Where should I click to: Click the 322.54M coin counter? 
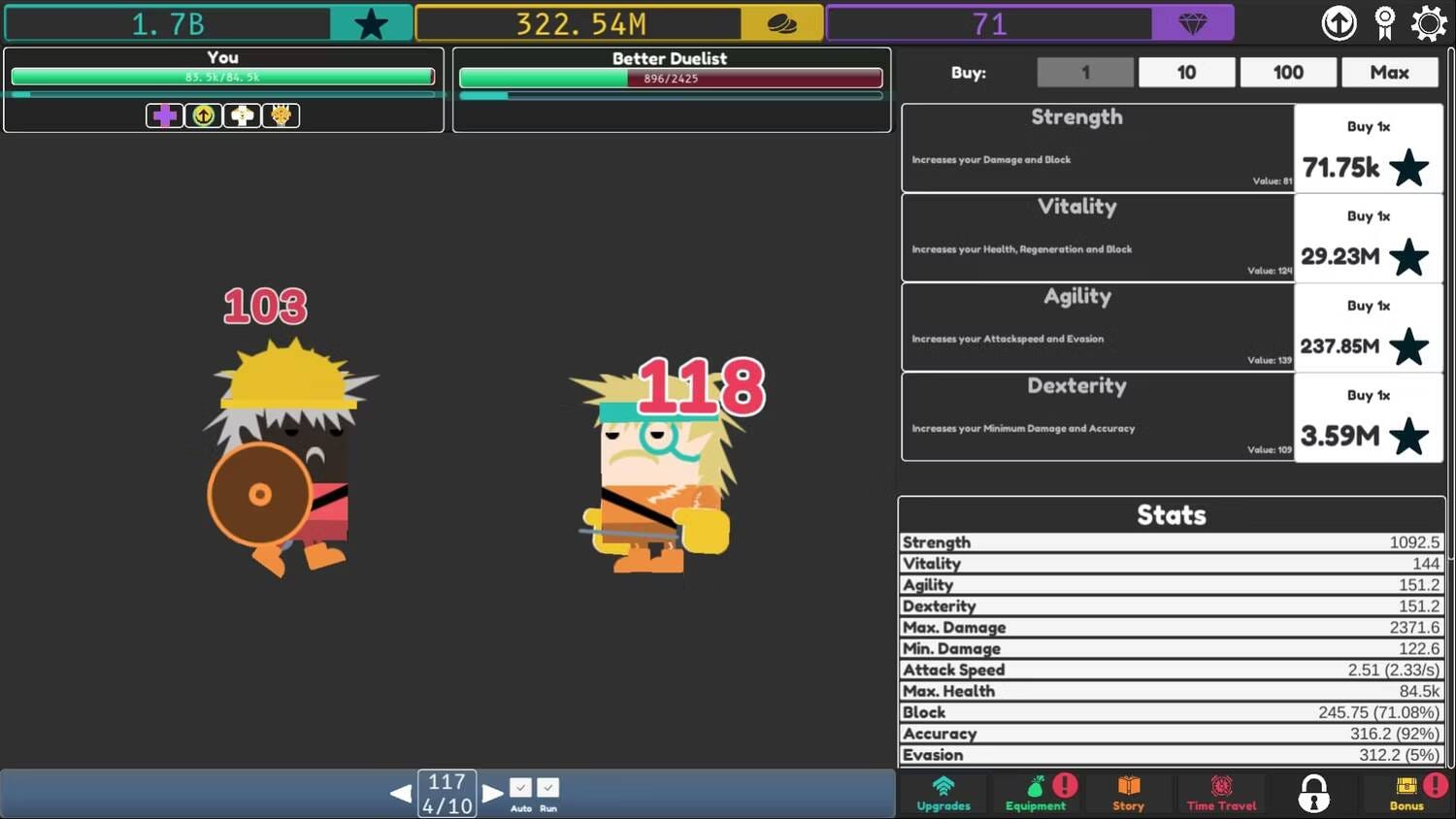tap(579, 23)
